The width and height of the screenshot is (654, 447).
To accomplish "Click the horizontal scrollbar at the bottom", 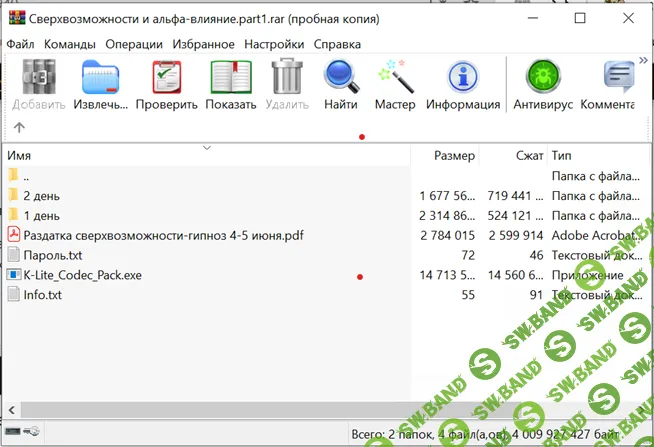I will coord(300,411).
